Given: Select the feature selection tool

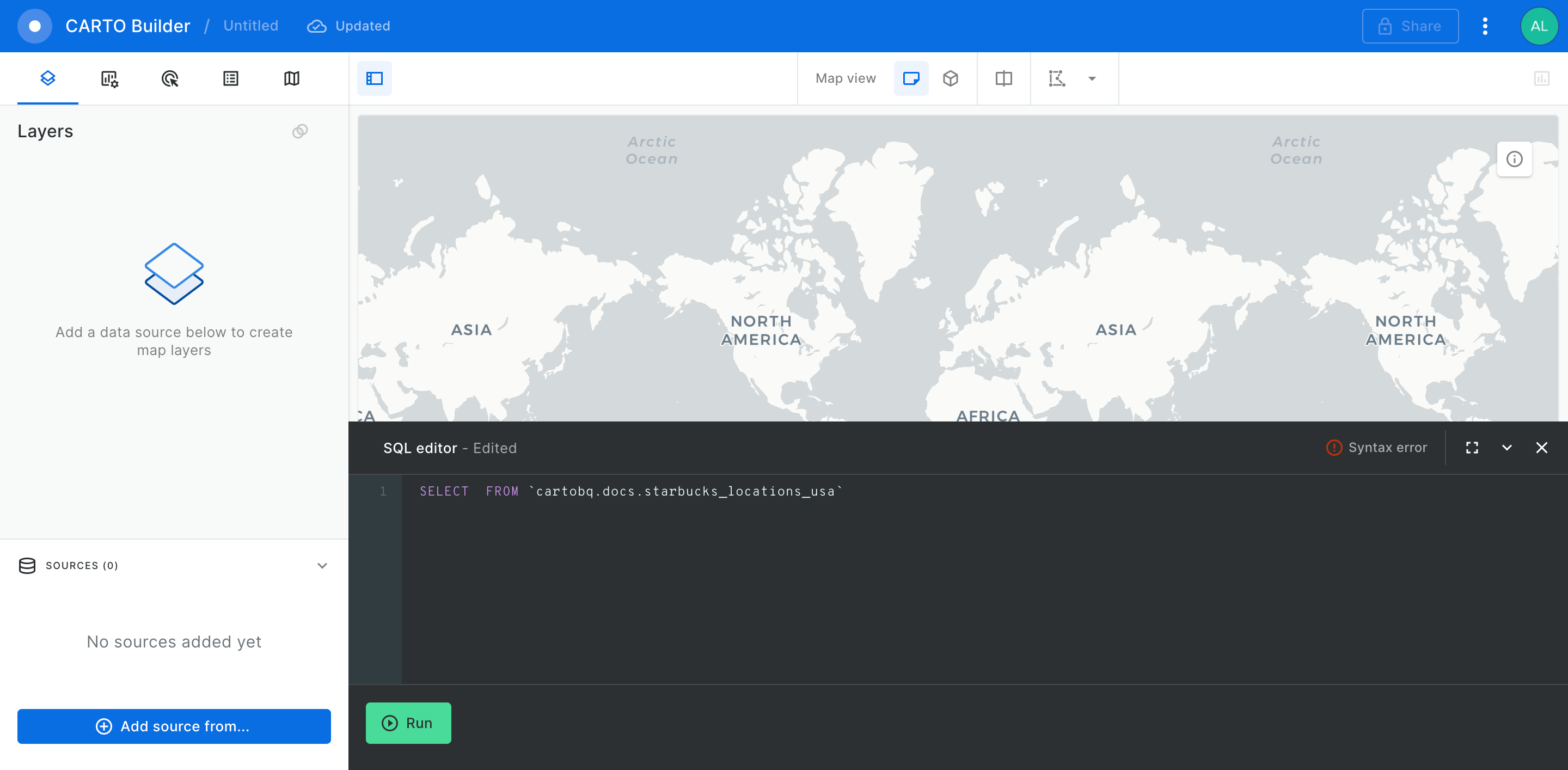Looking at the screenshot, I should (1057, 78).
